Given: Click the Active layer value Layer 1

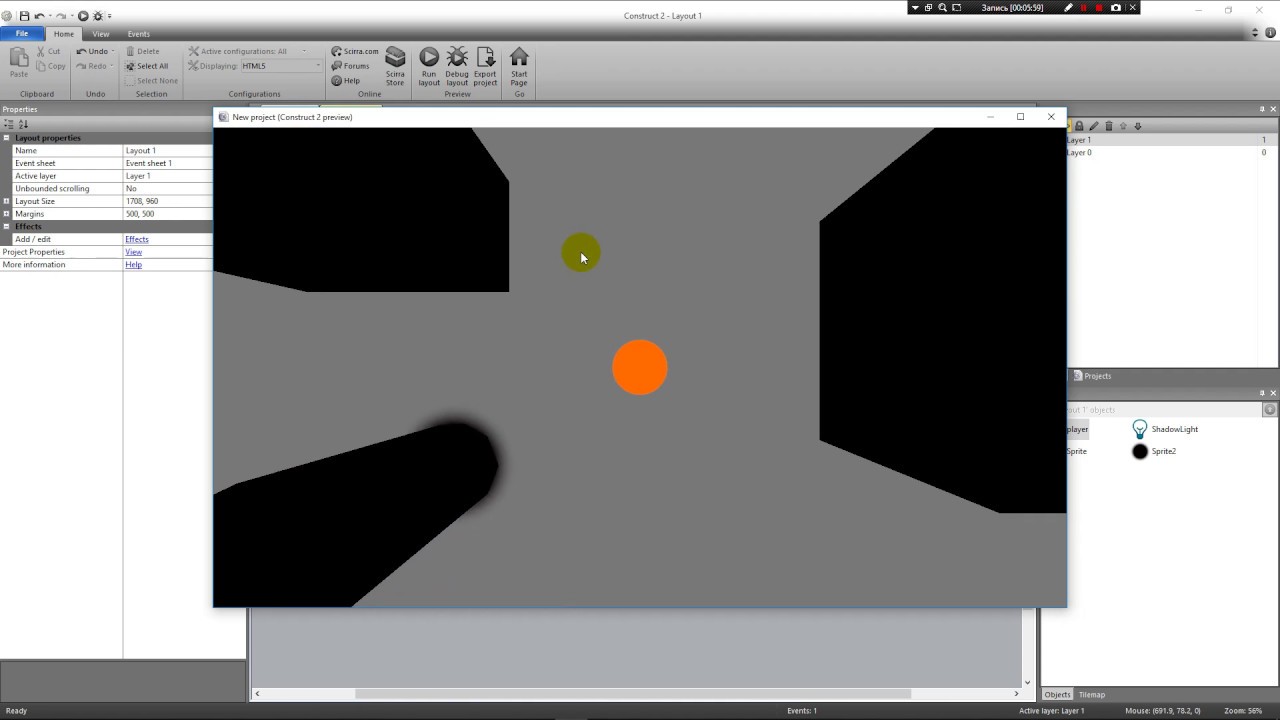Looking at the screenshot, I should [x=168, y=176].
